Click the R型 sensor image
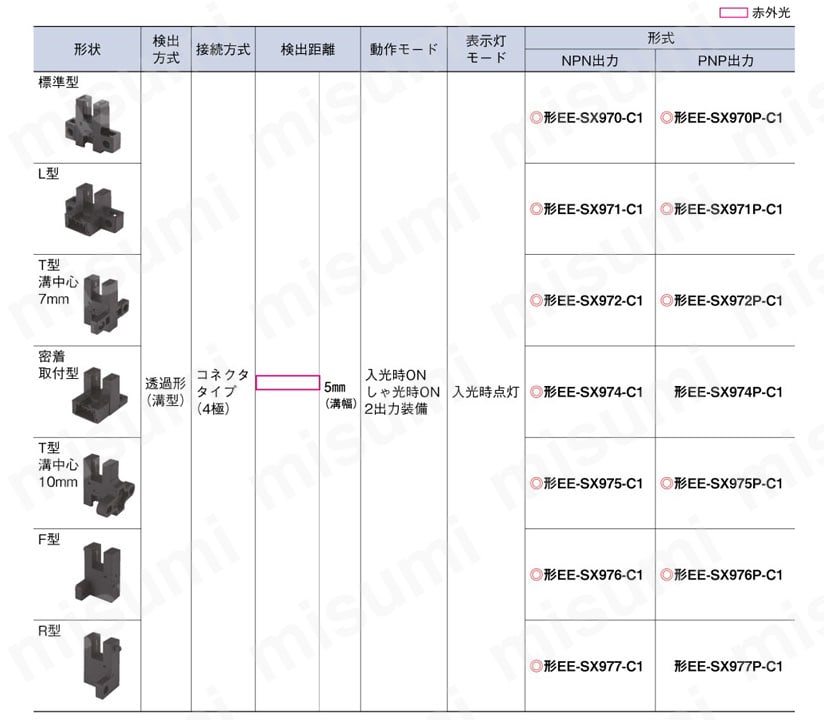 102,666
